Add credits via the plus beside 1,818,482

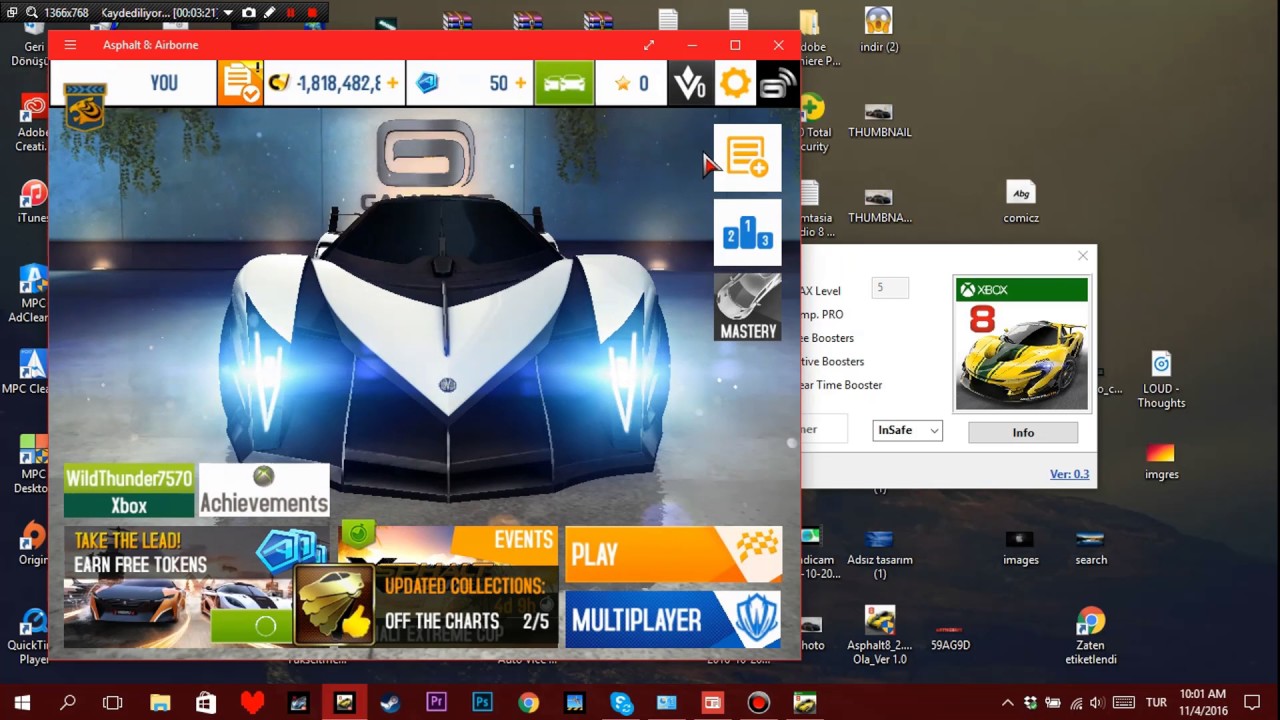coord(392,83)
